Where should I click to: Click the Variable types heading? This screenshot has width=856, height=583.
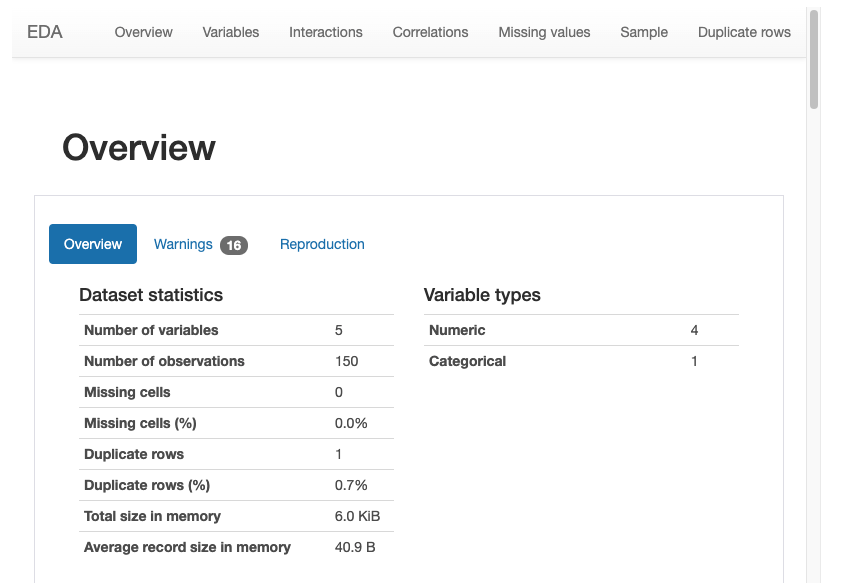click(482, 295)
